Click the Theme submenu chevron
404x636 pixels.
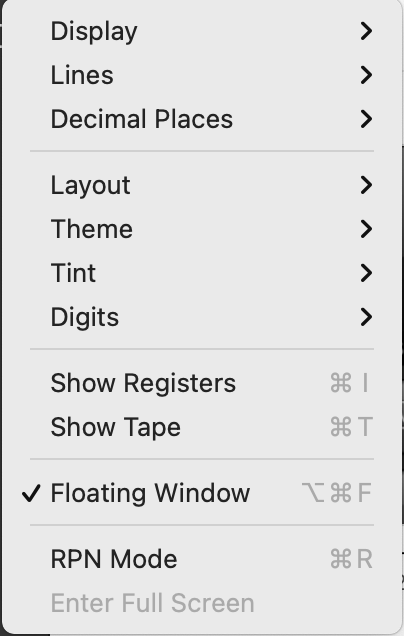coord(366,229)
